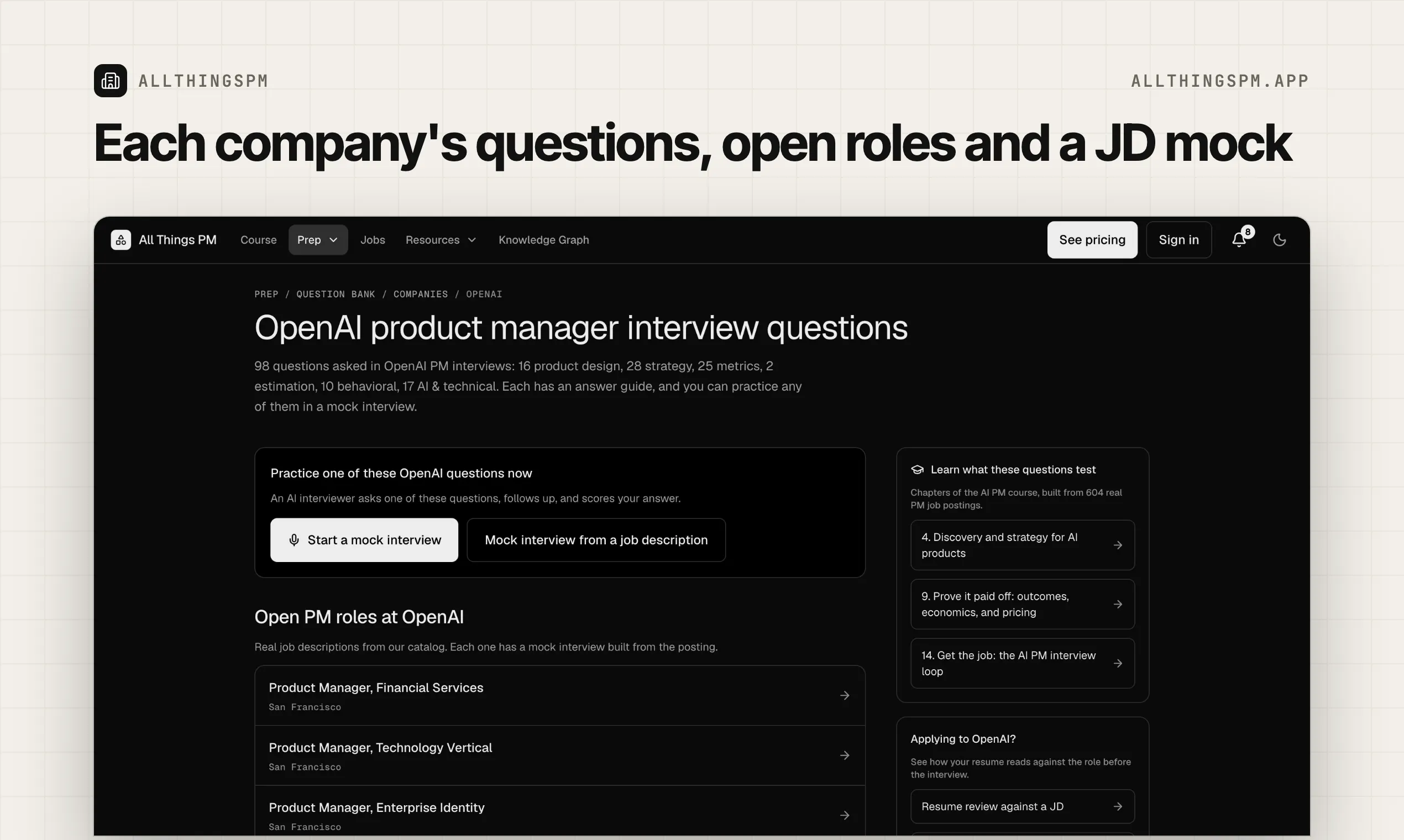
Task: Click Mock interview from a job description
Action: click(596, 540)
